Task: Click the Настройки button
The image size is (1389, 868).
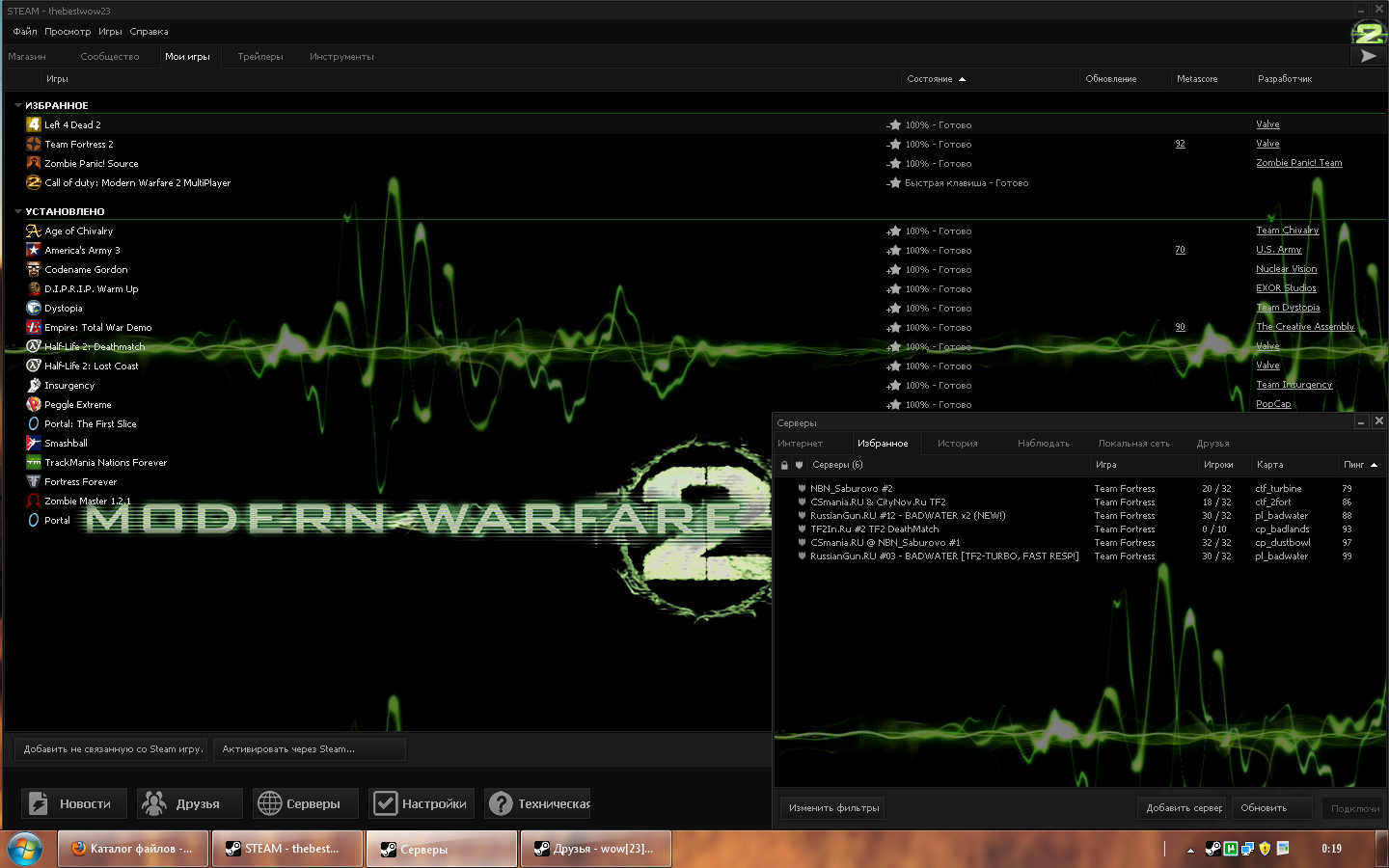Action: tap(421, 803)
